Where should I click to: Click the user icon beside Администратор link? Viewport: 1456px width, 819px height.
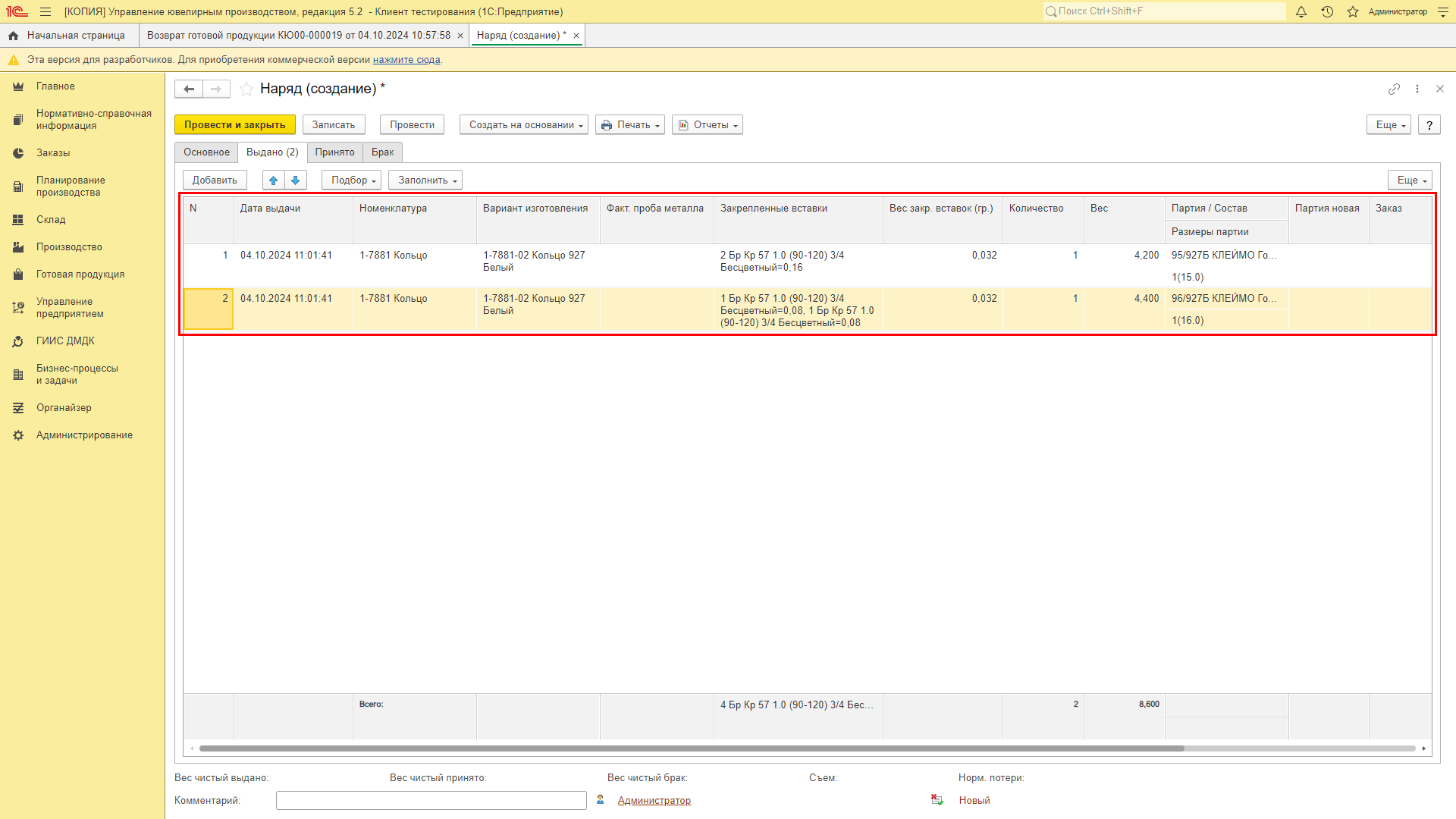point(601,800)
